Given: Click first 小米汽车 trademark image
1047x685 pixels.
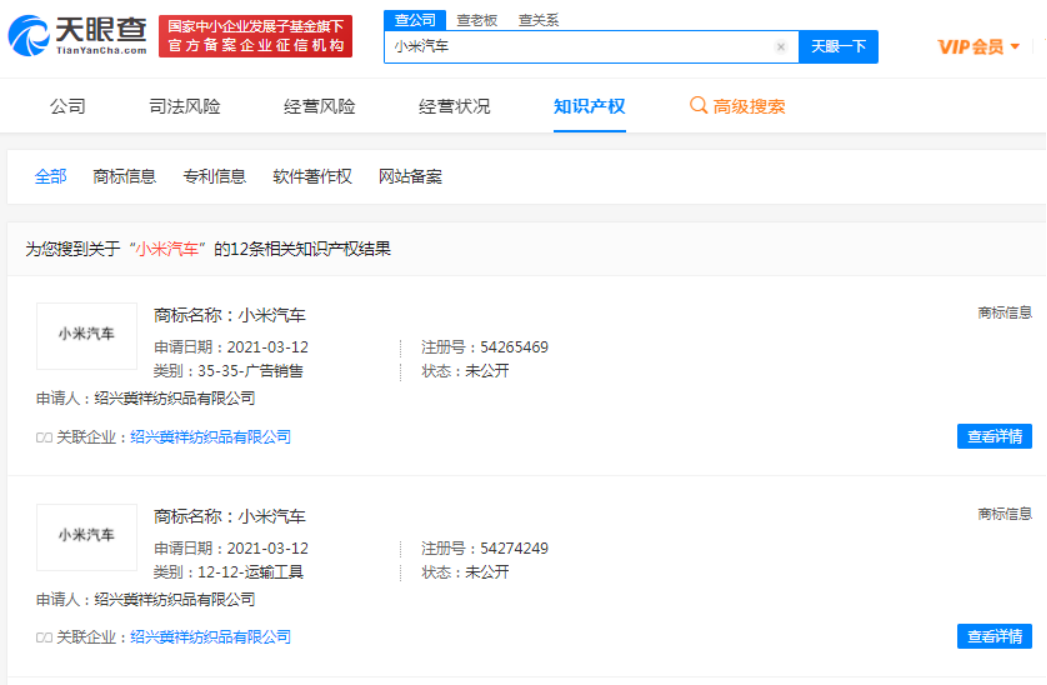Looking at the screenshot, I should [86, 336].
